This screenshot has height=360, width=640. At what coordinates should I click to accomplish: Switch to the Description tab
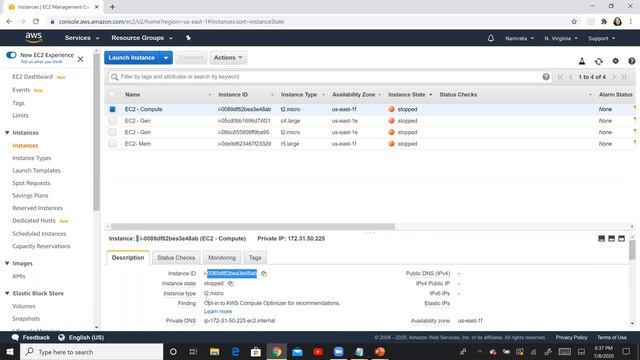coord(128,258)
